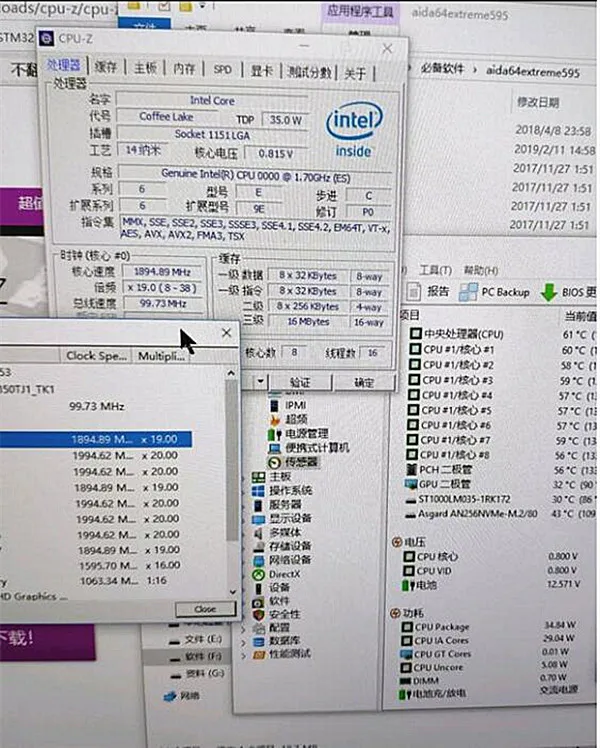Select the DirectX Xbox icon
Image resolution: width=600 pixels, height=748 pixels.
tap(259, 574)
